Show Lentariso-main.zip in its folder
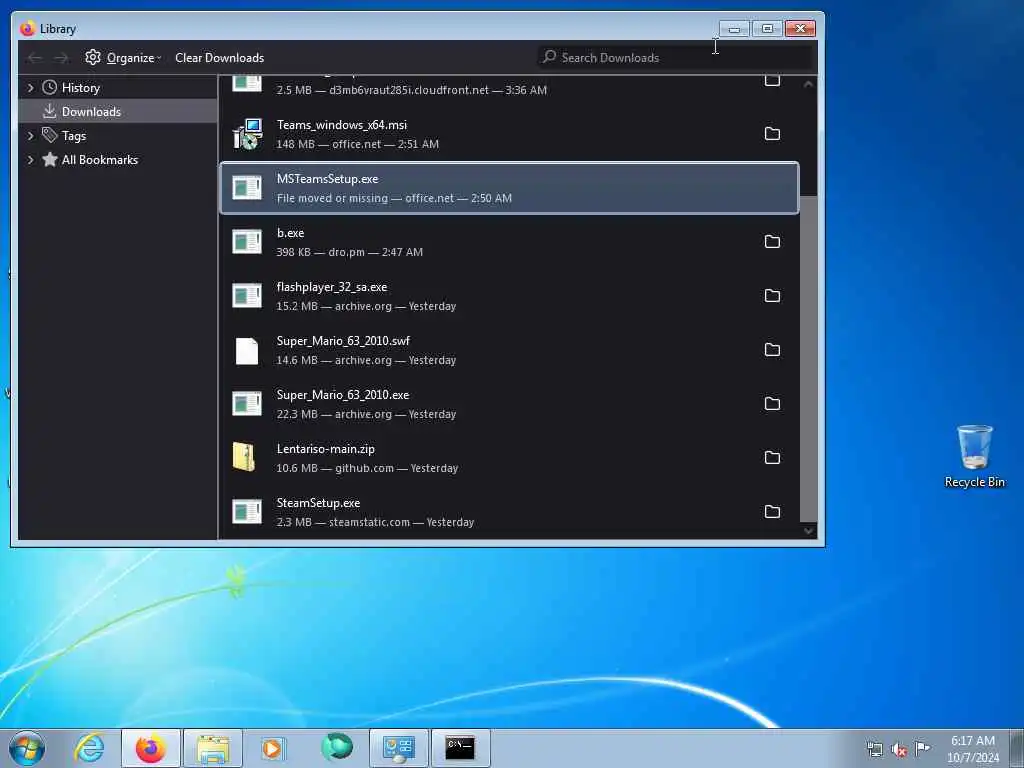The image size is (1024, 768). pyautogui.click(x=772, y=458)
